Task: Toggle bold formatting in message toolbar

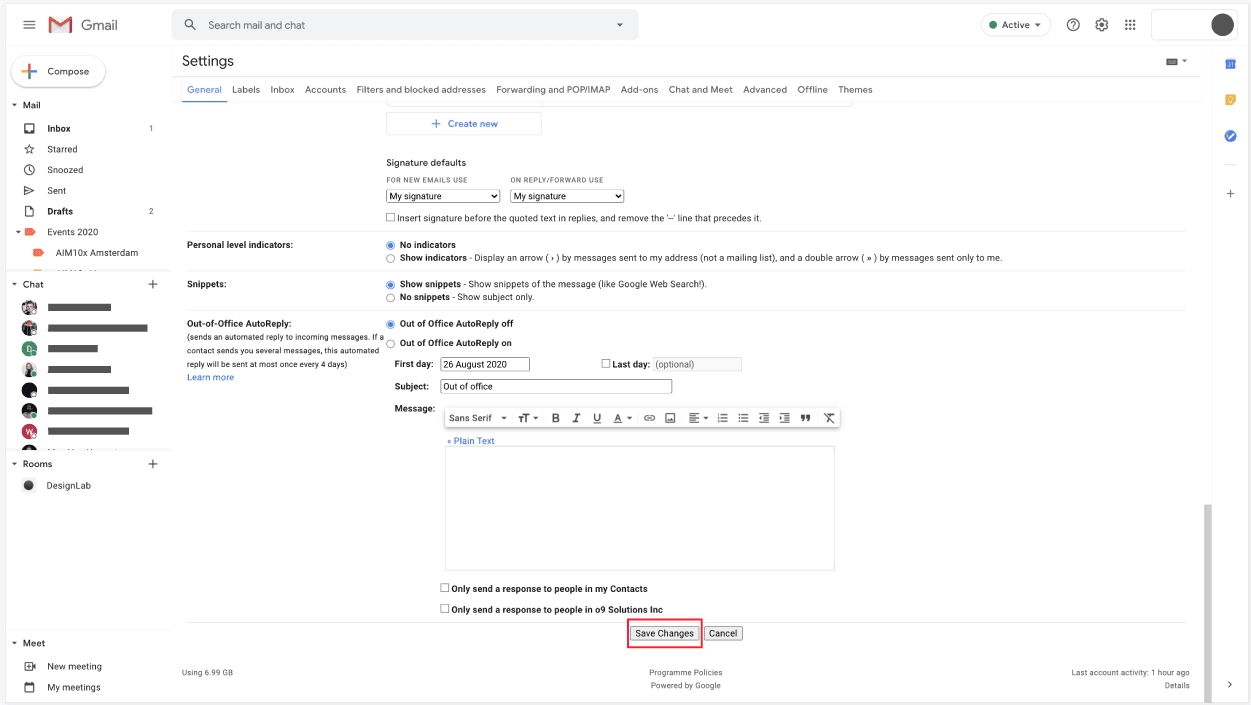Action: point(556,418)
